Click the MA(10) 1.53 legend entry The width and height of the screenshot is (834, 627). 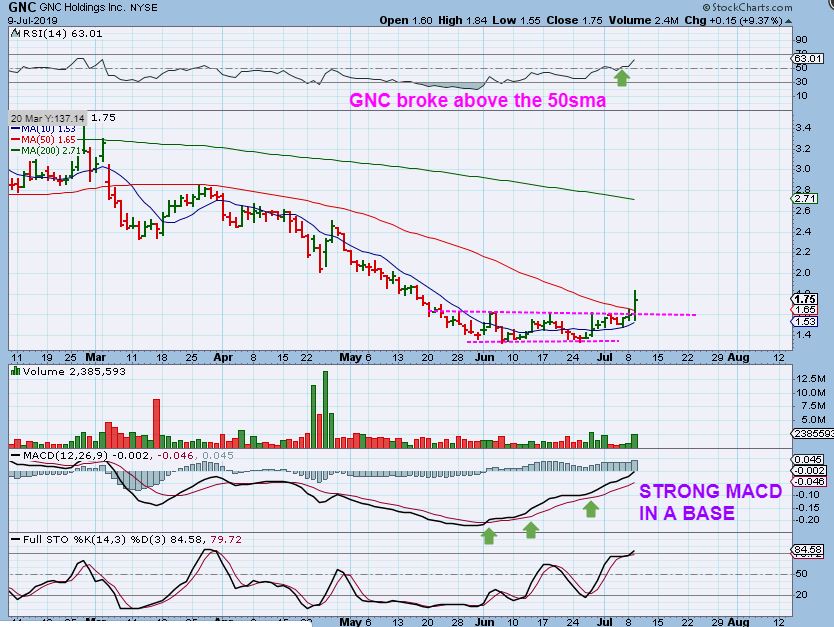44,129
